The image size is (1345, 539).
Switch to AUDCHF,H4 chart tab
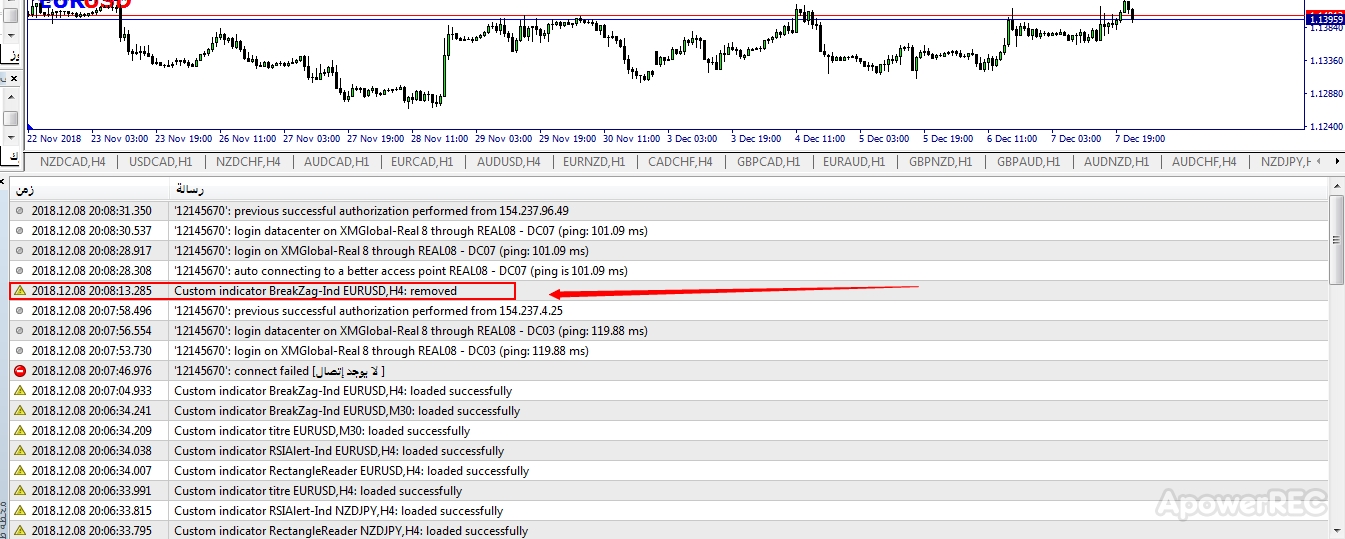click(1203, 162)
